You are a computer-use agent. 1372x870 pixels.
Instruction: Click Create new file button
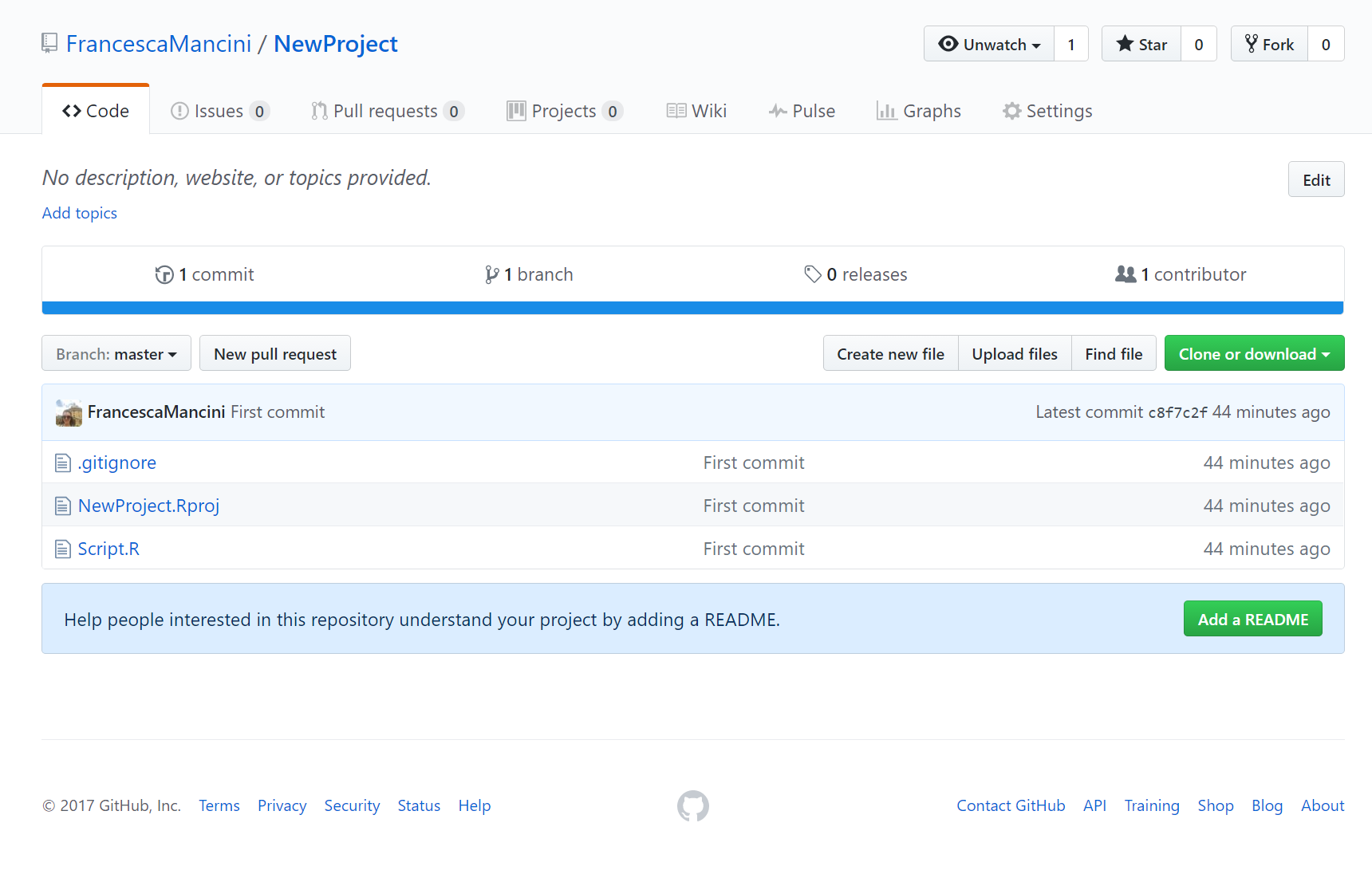890,353
